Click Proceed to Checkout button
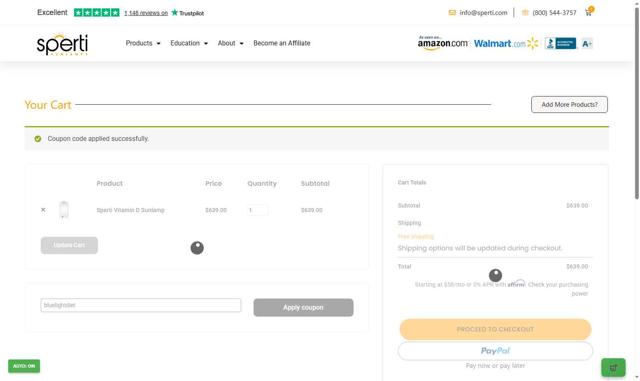The image size is (640, 381). pyautogui.click(x=495, y=329)
